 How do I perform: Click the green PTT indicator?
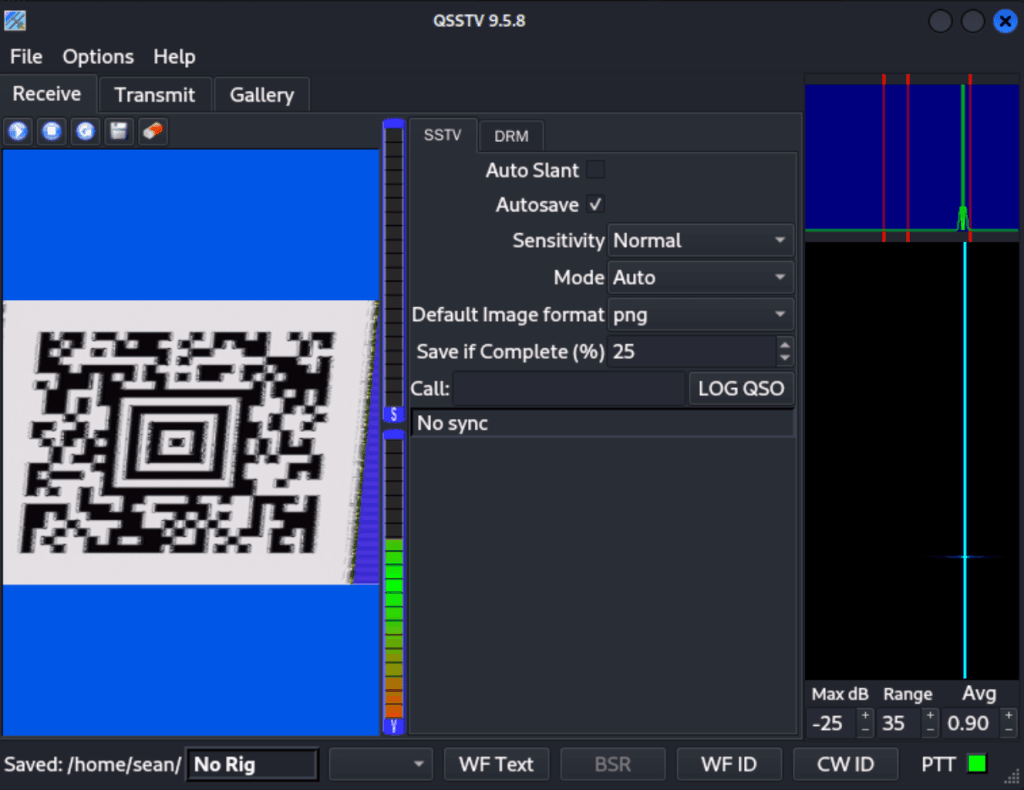(977, 764)
